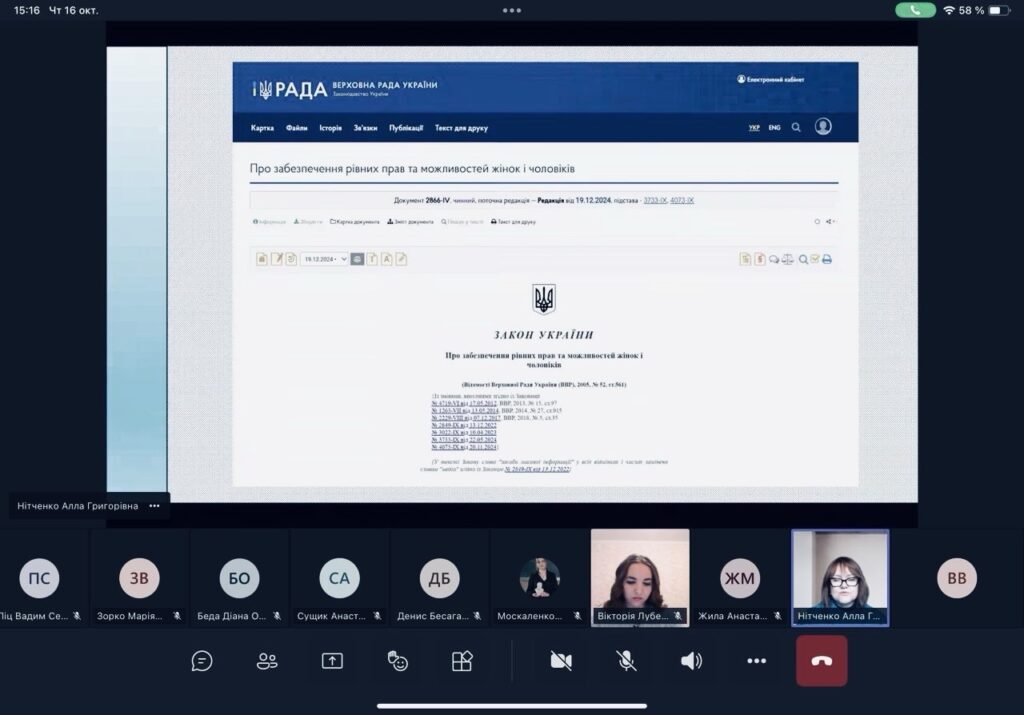
Task: Tap the СА participant avatar
Action: 339,578
